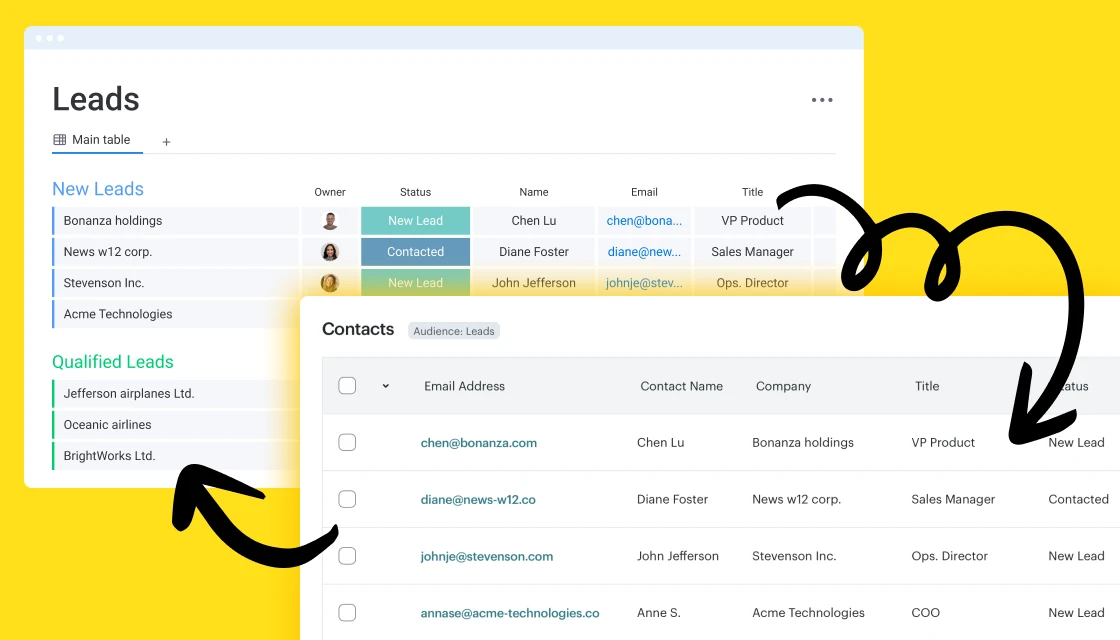This screenshot has width=1120, height=640.
Task: Open the dropdown beside the select-all checkbox
Action: (x=385, y=385)
